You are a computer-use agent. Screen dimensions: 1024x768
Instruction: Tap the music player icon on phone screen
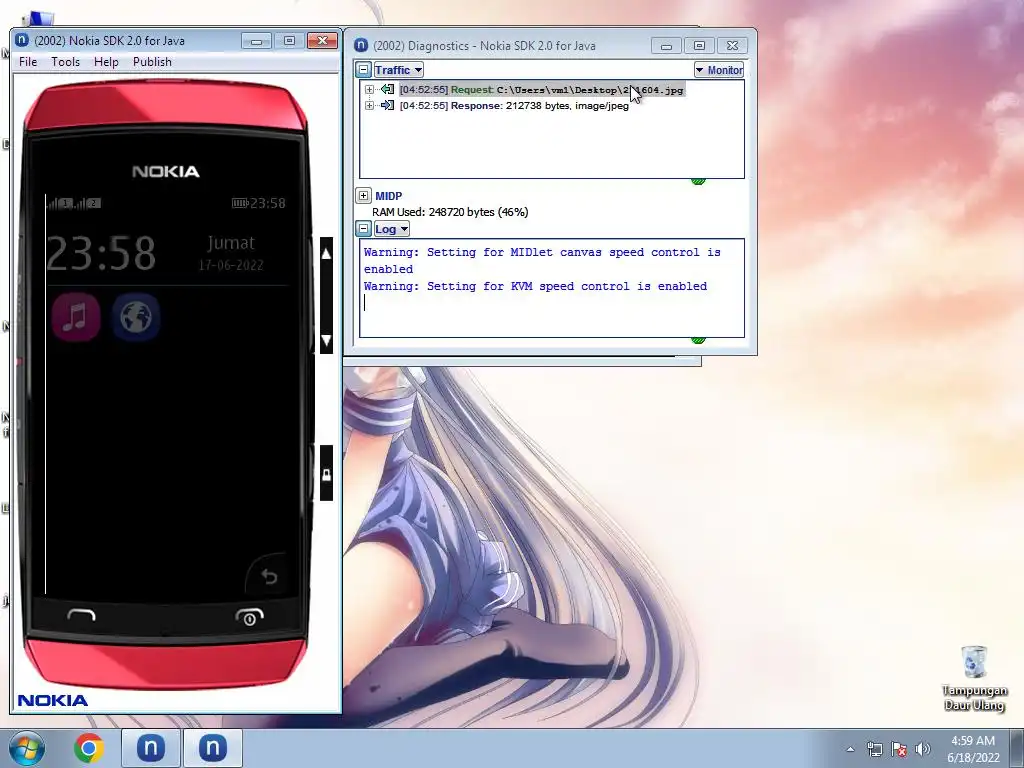[x=76, y=317]
